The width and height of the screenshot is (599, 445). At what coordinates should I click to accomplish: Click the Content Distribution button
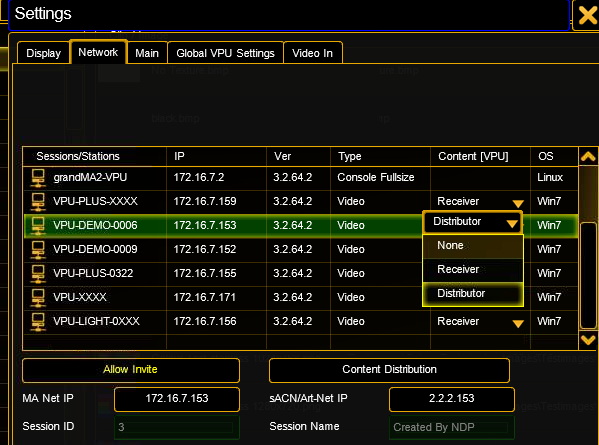point(389,370)
